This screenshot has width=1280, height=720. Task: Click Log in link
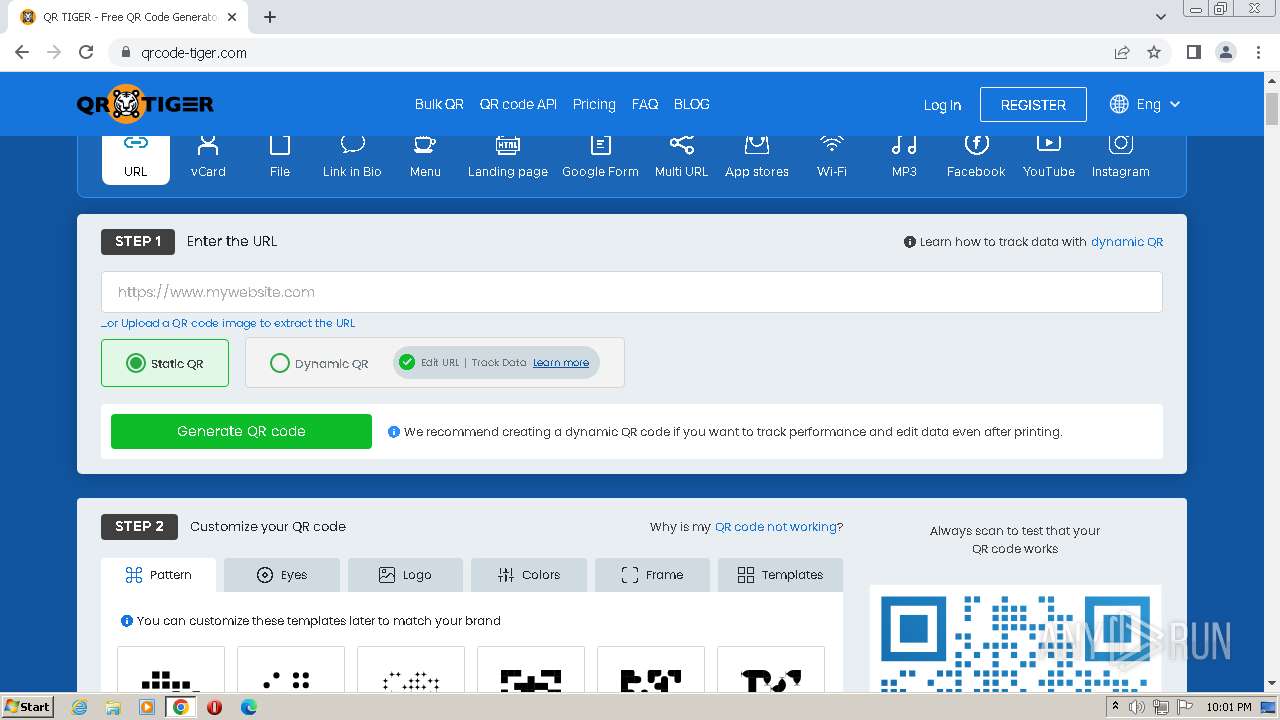(x=942, y=105)
